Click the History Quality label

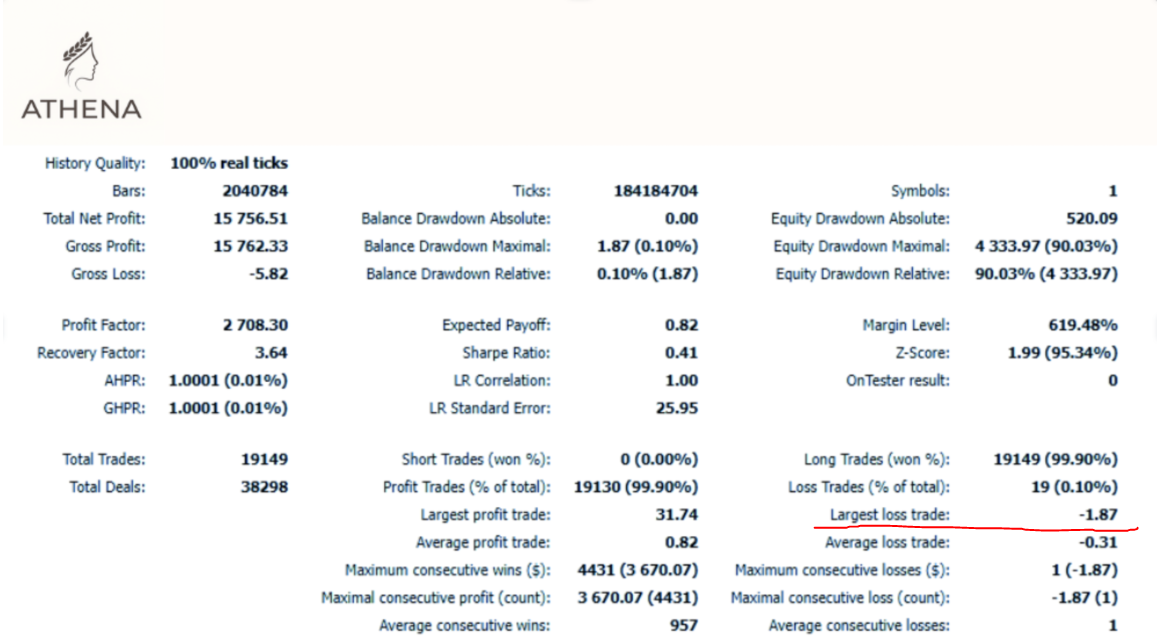95,163
